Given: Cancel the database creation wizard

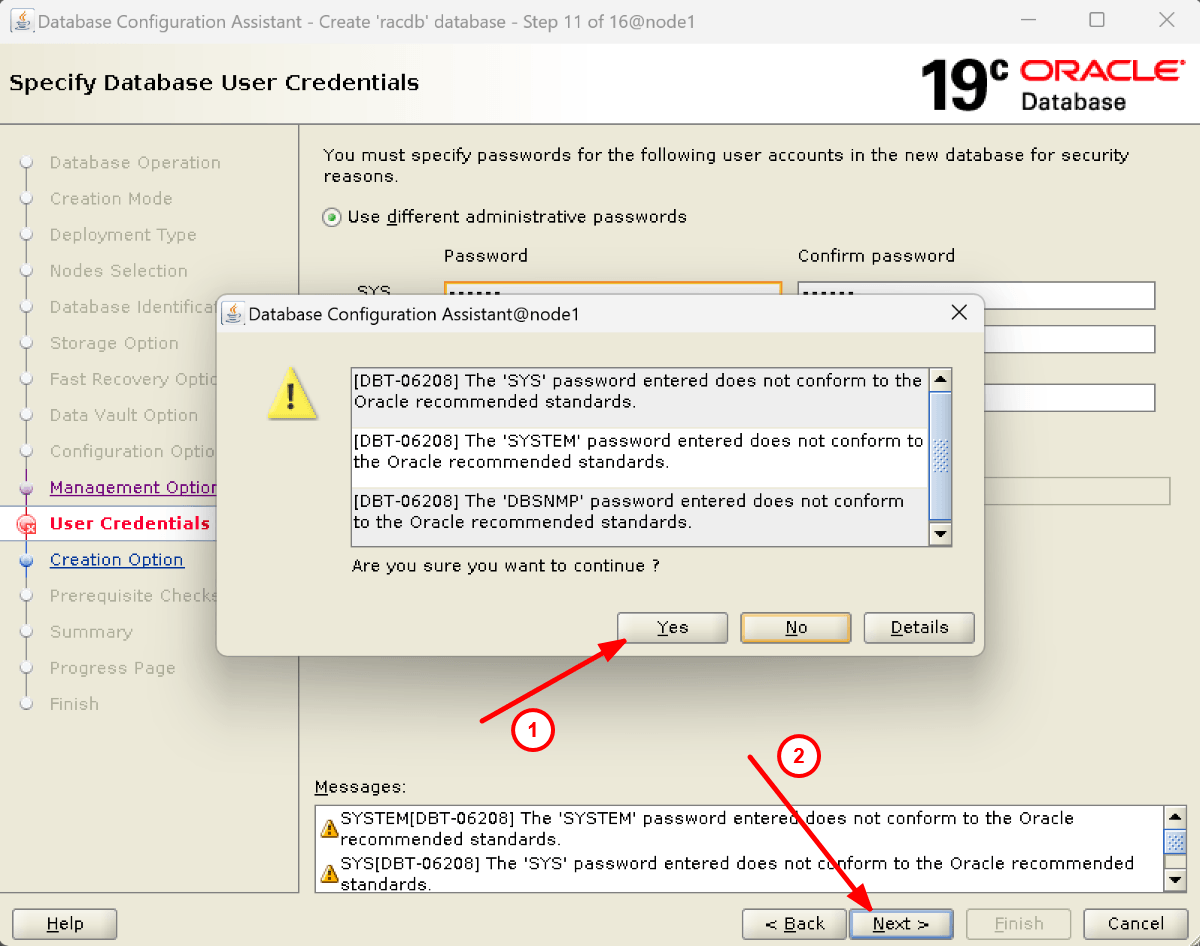Looking at the screenshot, I should [x=1135, y=923].
